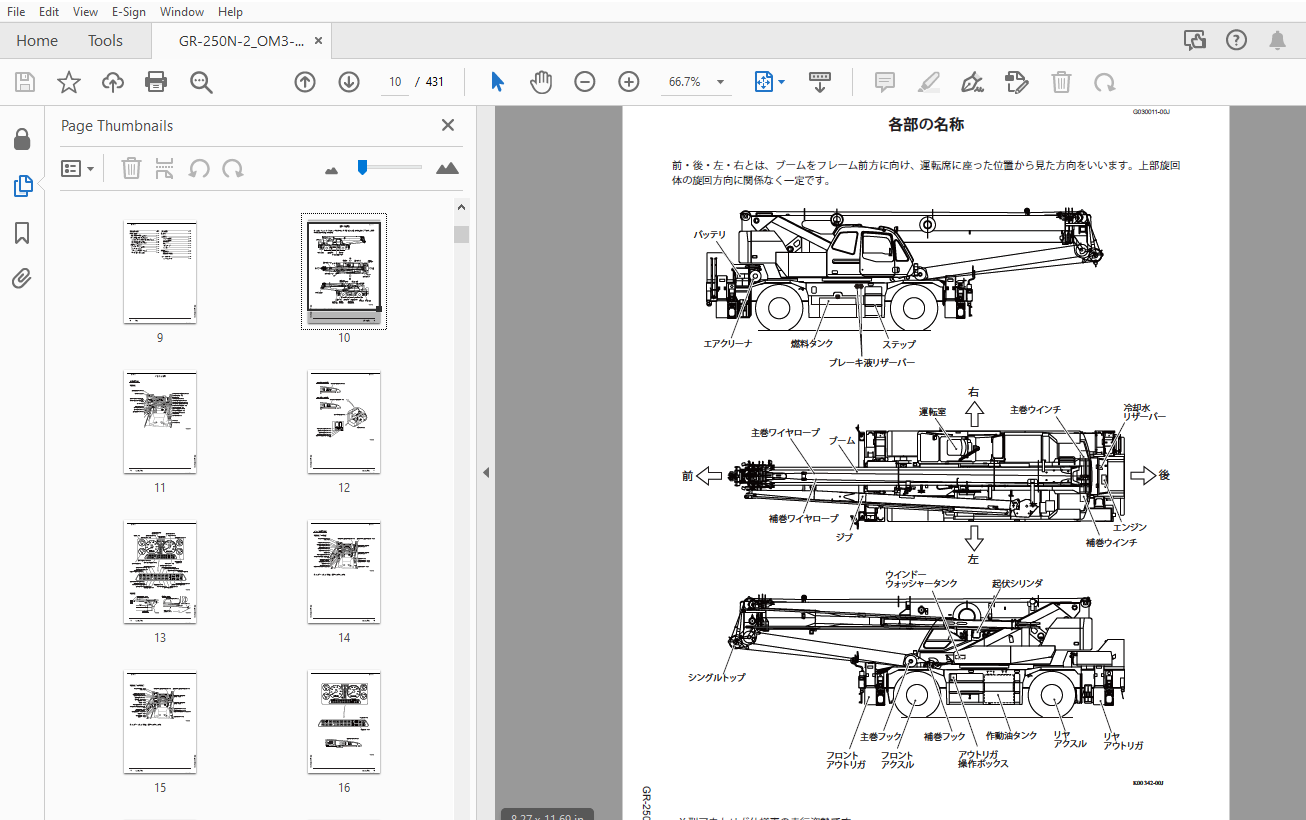Open thumbnails panel options dropdown
This screenshot has height=820, width=1306.
click(78, 168)
